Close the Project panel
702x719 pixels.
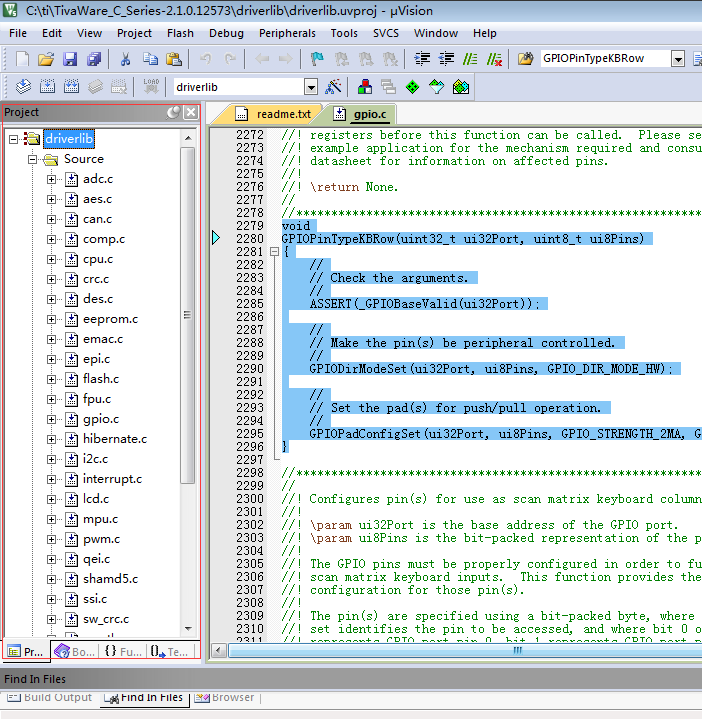click(190, 112)
